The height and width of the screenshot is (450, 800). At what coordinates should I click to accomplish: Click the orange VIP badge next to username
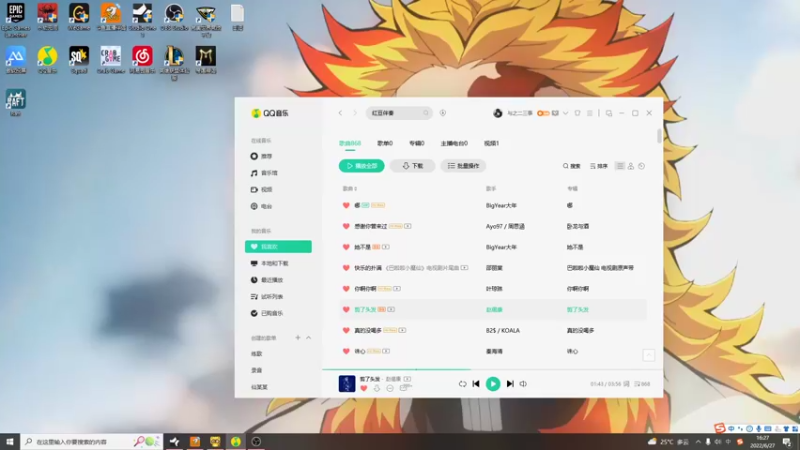pos(543,113)
